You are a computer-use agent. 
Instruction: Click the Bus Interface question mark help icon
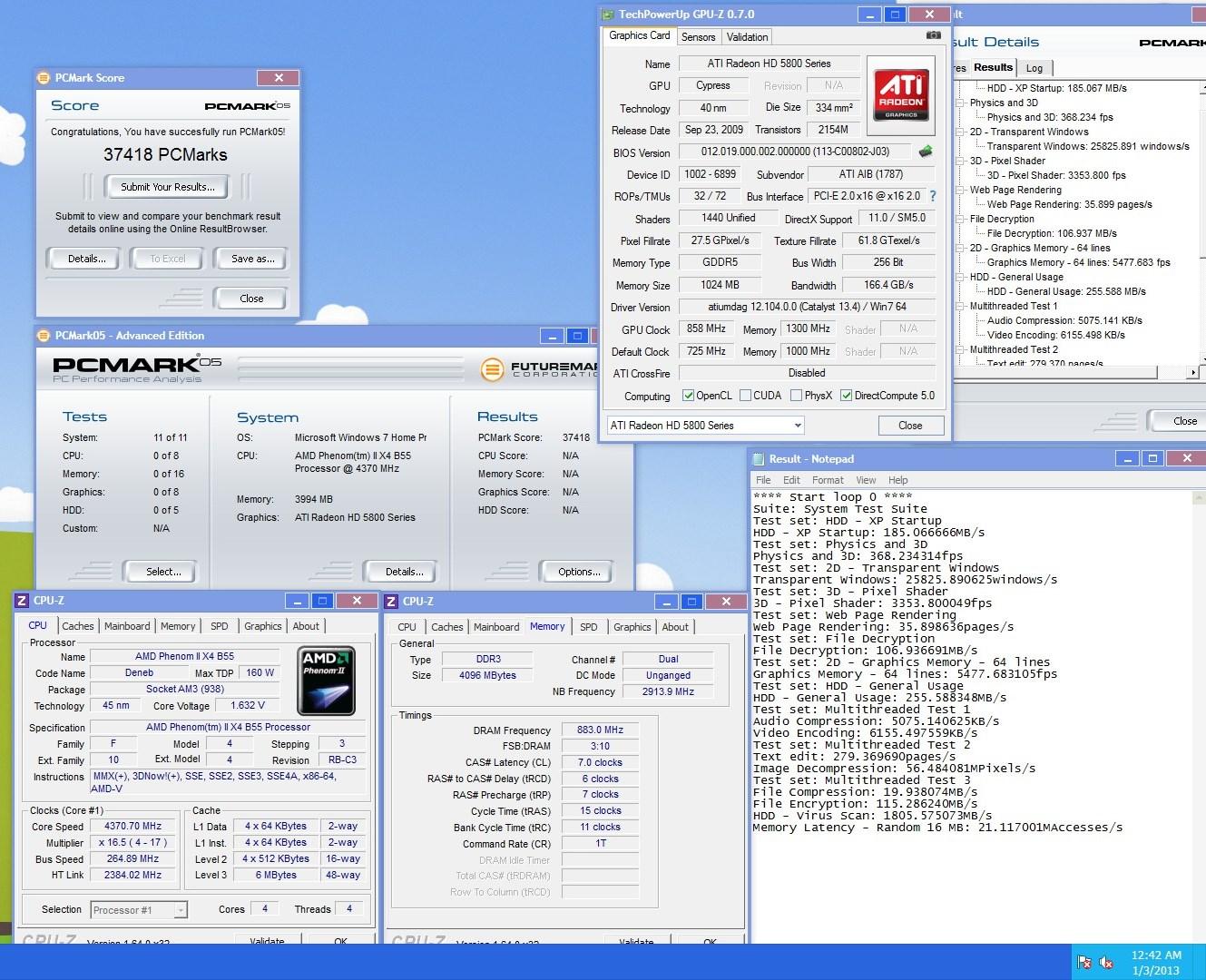pos(932,195)
